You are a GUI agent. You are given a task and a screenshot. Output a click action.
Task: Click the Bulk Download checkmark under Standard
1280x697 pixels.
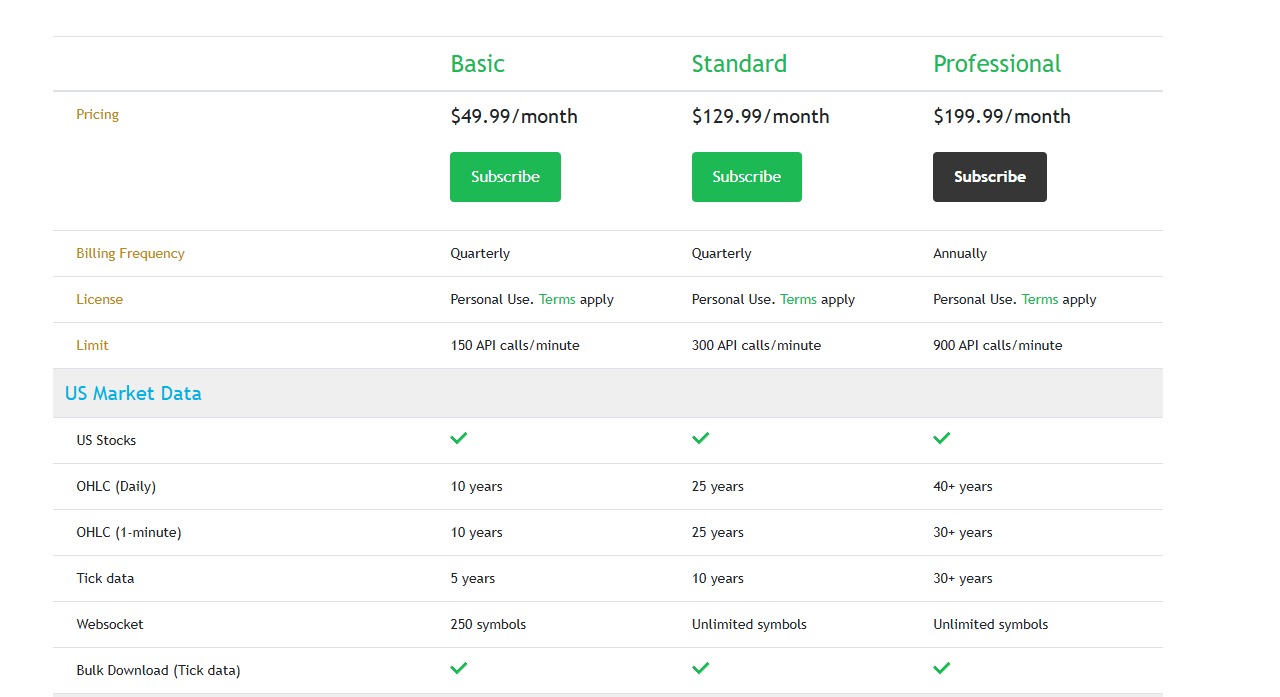click(x=700, y=668)
